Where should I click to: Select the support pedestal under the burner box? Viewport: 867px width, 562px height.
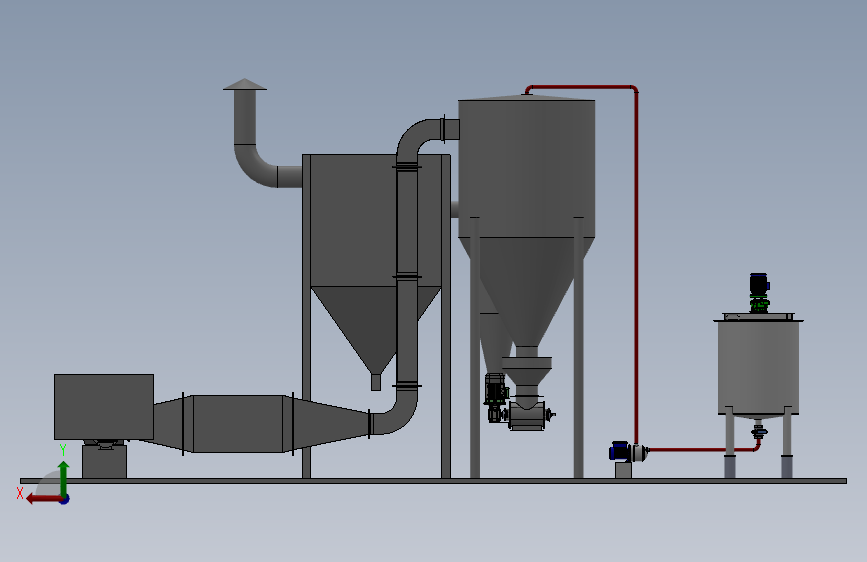[105, 461]
